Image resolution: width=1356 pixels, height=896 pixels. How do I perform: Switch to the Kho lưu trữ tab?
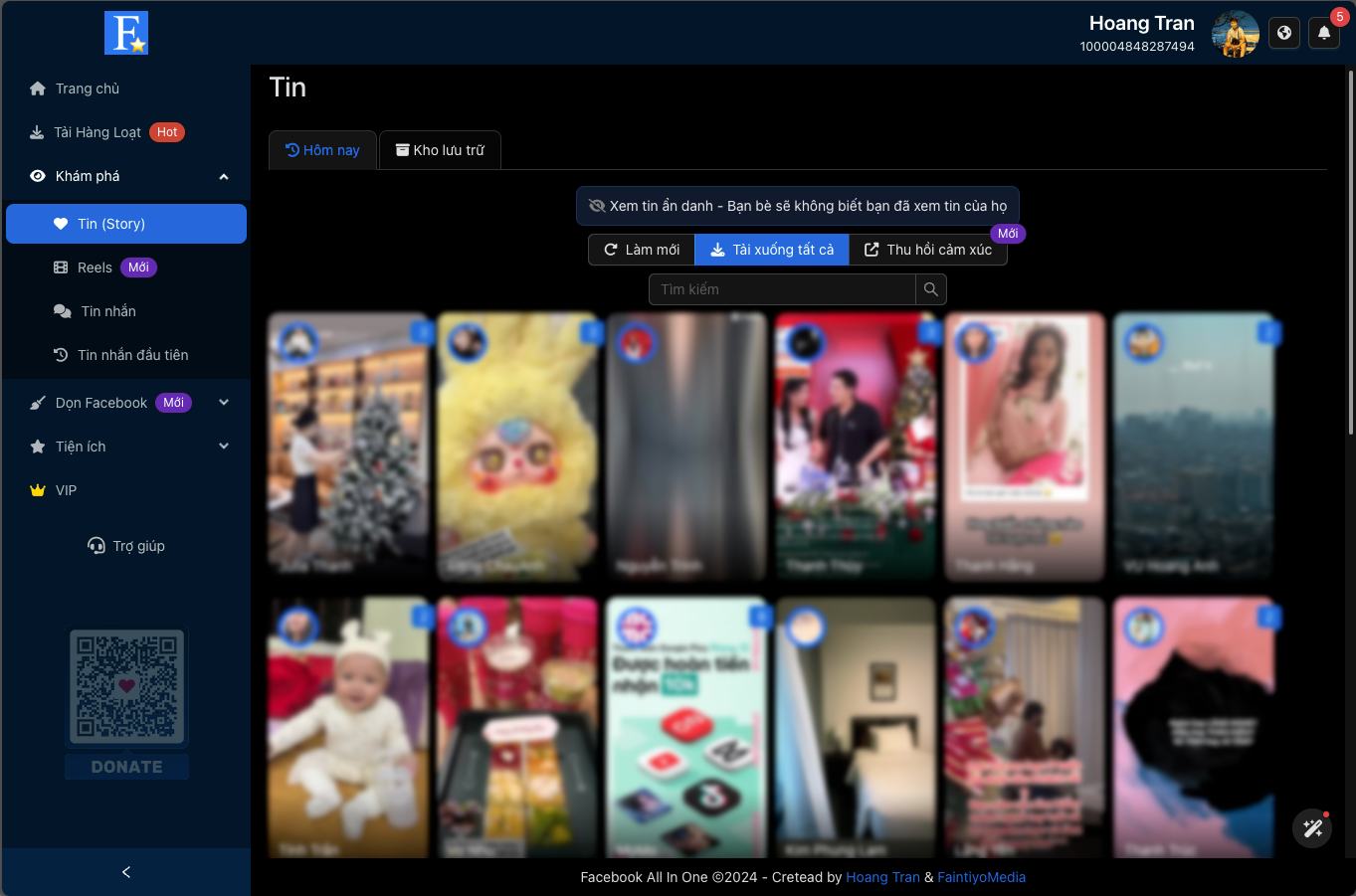[x=440, y=150]
